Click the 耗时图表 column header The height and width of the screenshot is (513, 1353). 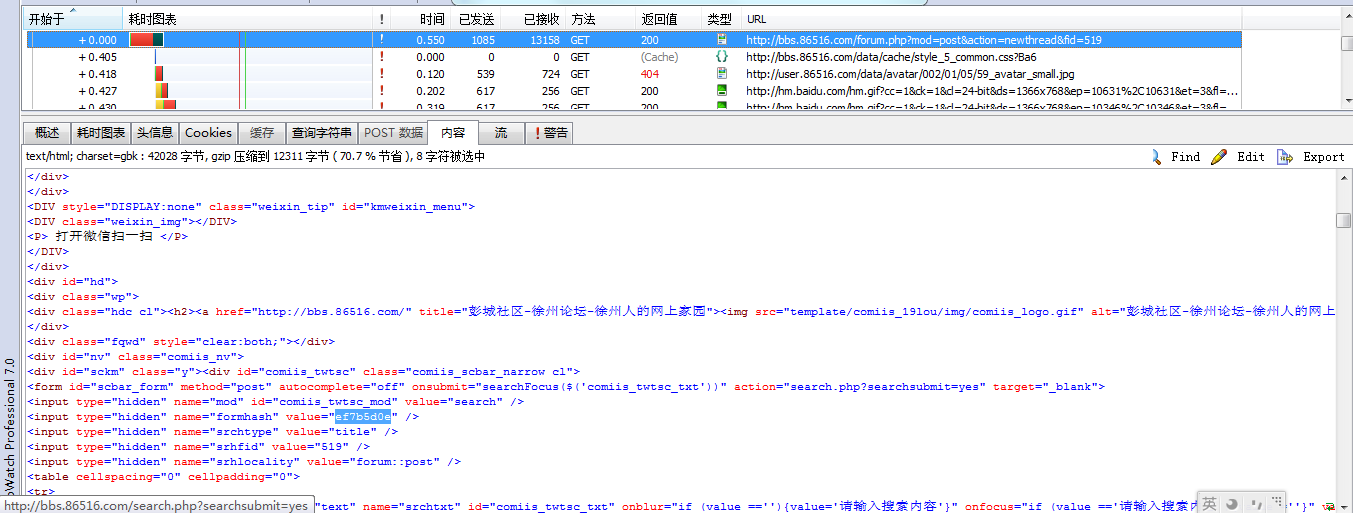pyautogui.click(x=247, y=19)
